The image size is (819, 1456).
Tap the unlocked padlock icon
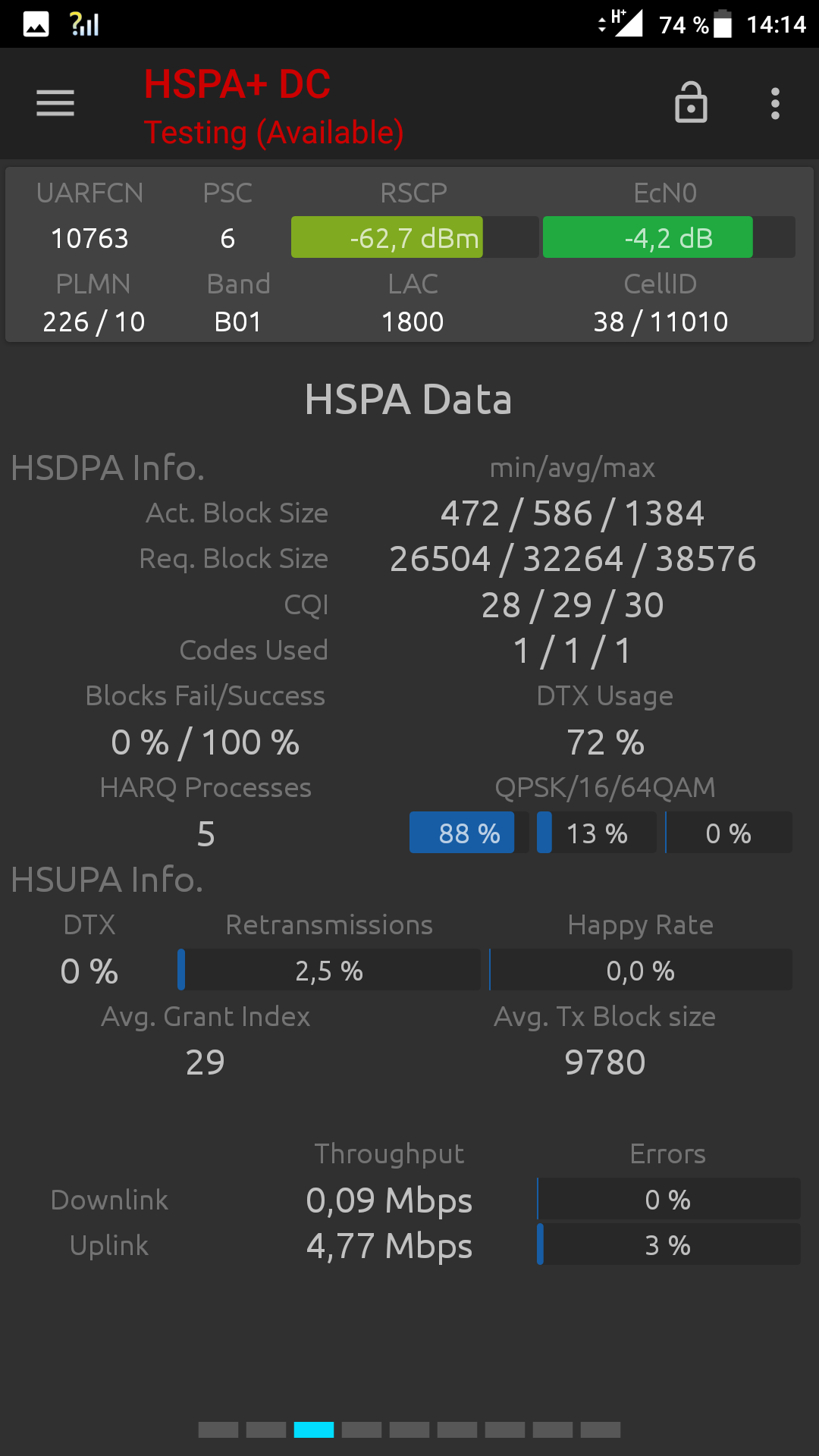[x=691, y=102]
